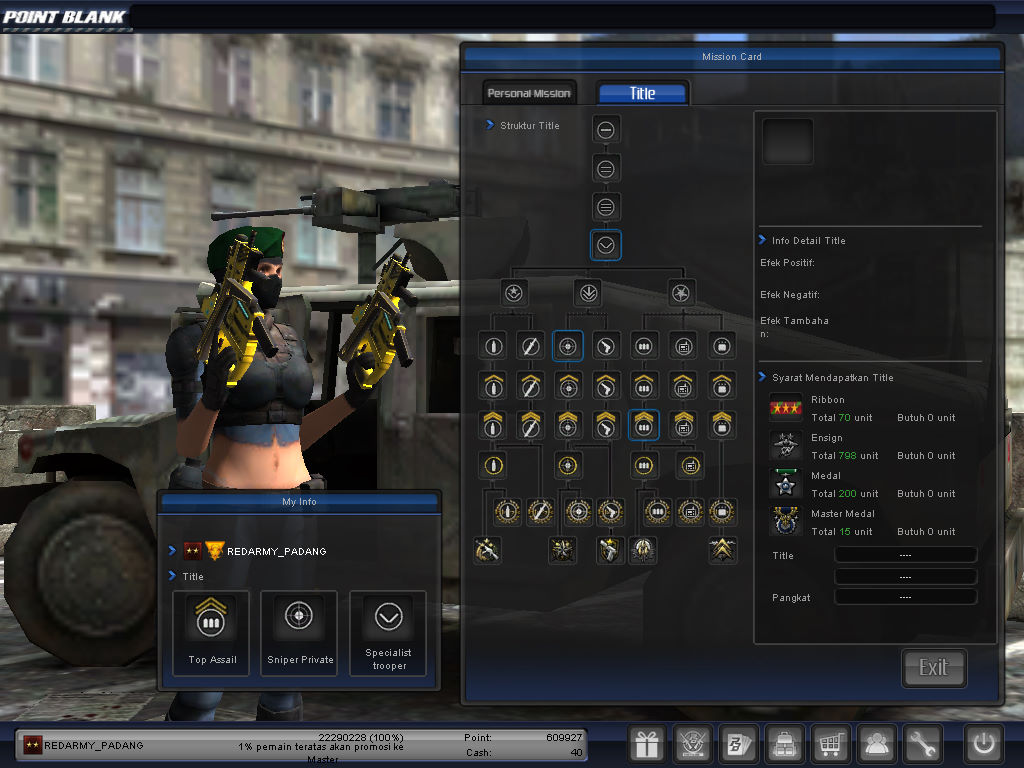Open the shop cart icon
The height and width of the screenshot is (768, 1024).
tap(831, 744)
